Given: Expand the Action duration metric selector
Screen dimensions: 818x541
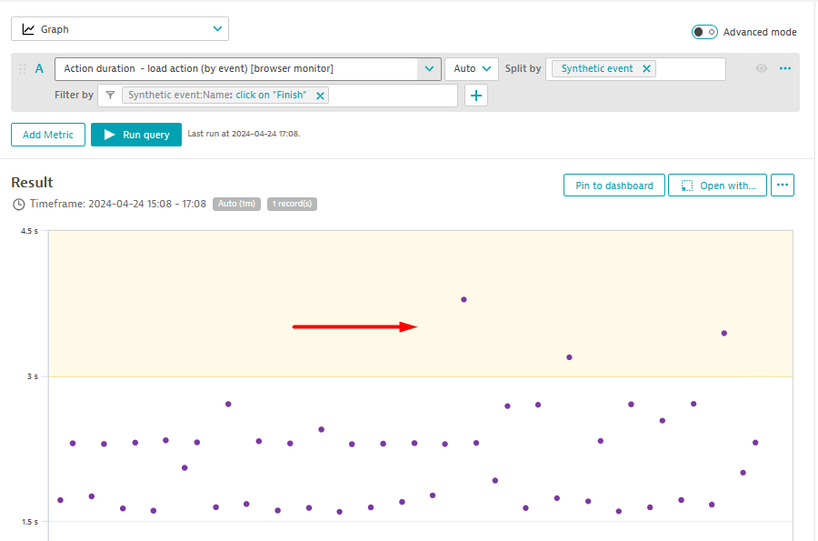Looking at the screenshot, I should click(429, 69).
